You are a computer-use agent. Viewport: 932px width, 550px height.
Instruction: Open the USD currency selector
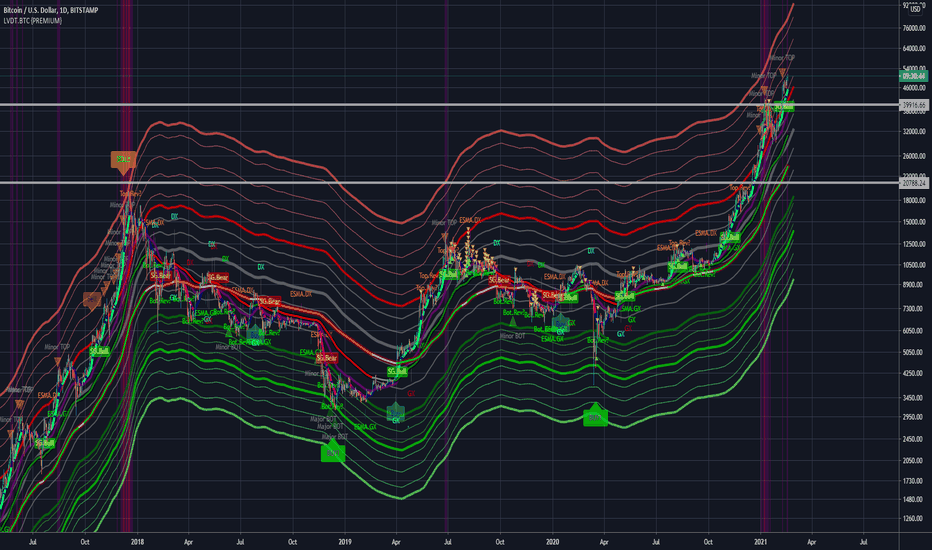[915, 9]
